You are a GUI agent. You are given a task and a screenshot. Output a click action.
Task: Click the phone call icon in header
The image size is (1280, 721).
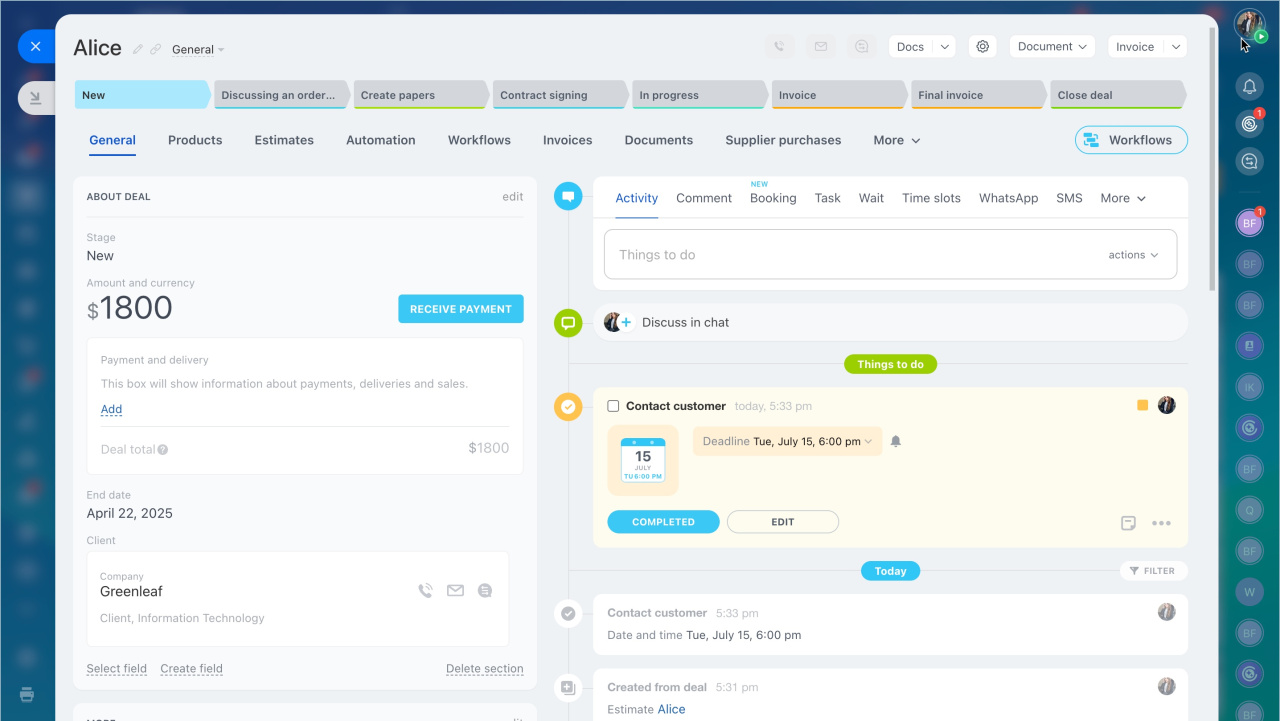[780, 47]
